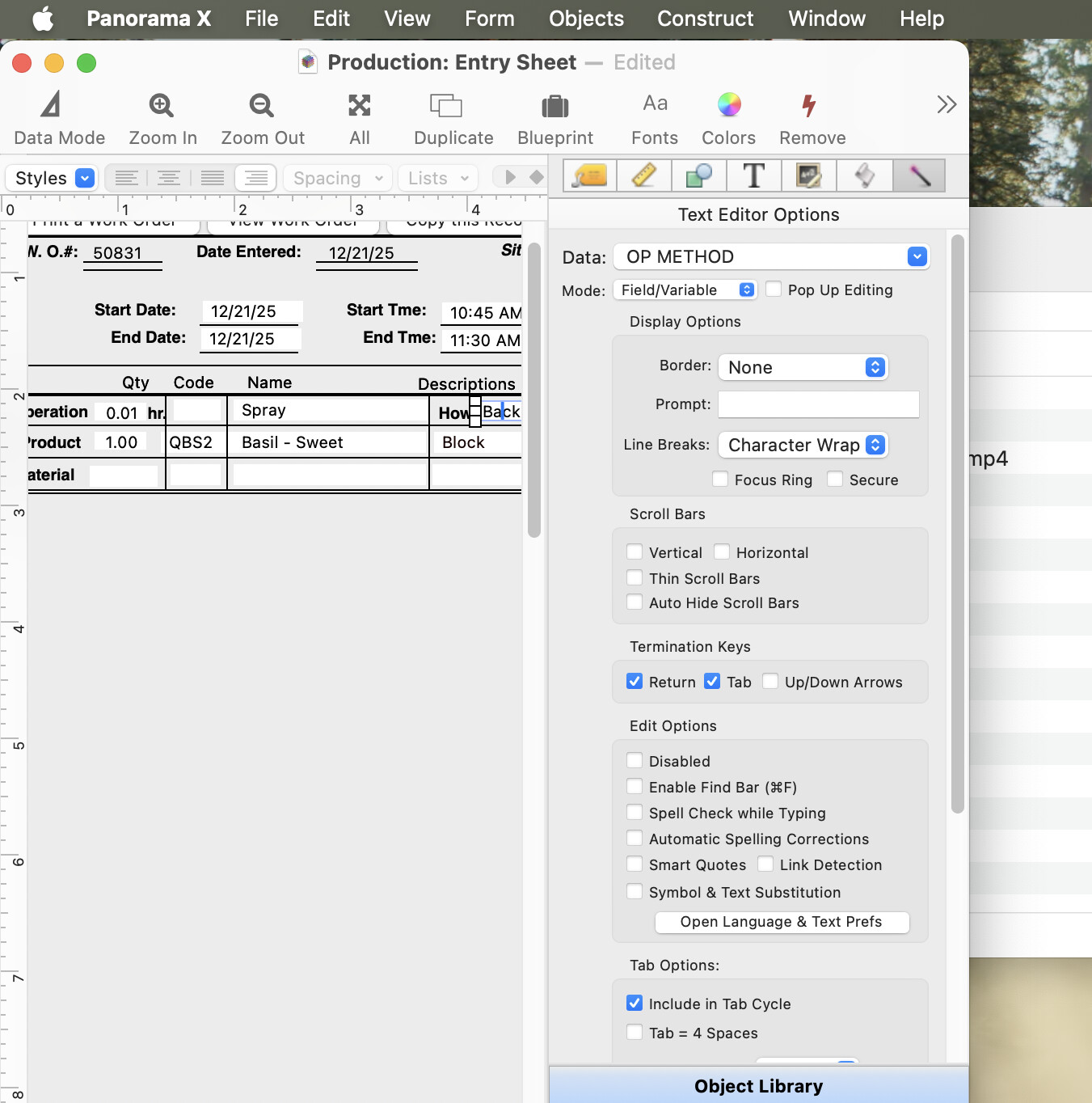
Task: Toggle Spell Check while Typing
Action: point(635,813)
